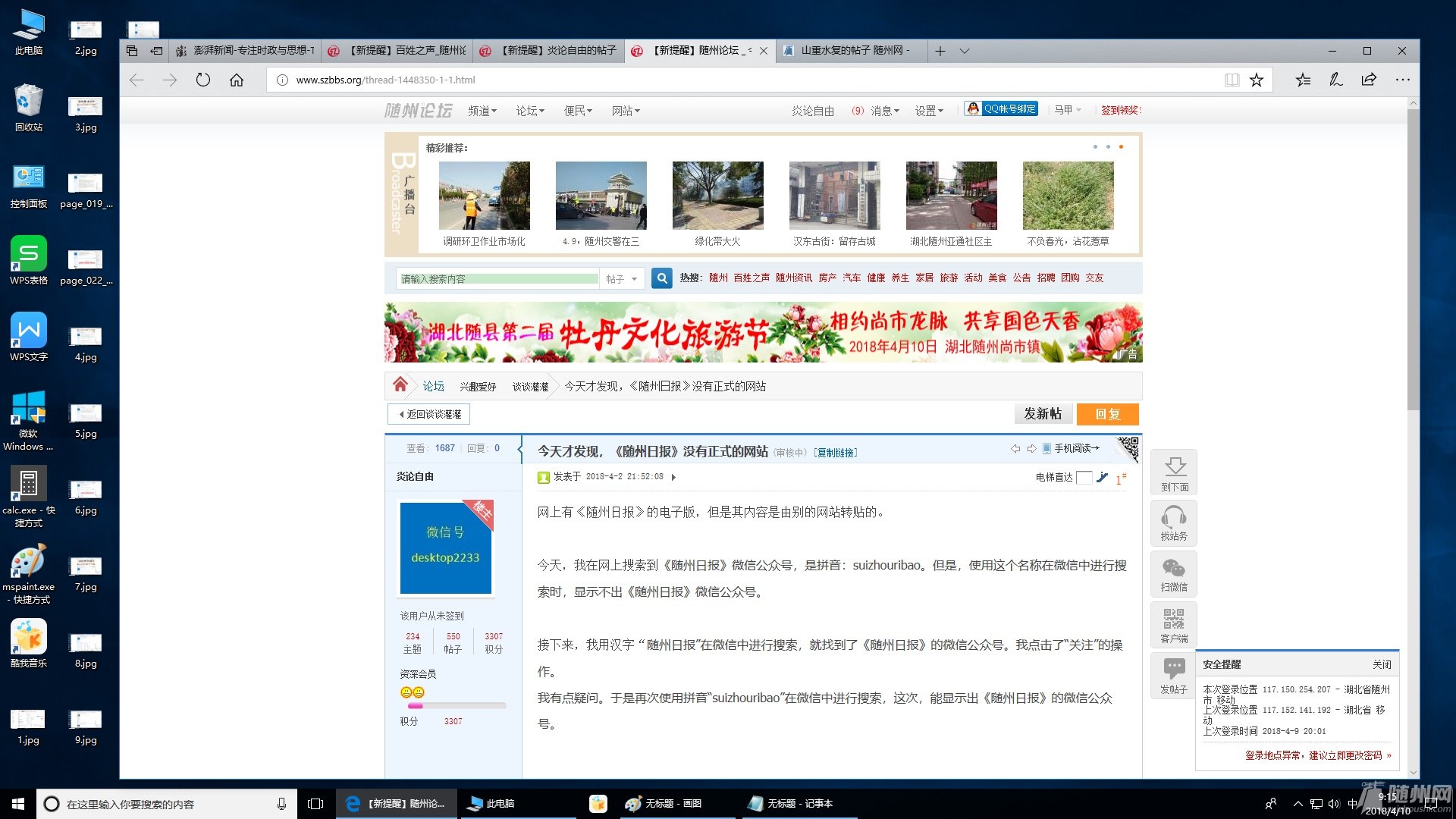
Task: Click the 复制链接 link
Action: point(835,453)
